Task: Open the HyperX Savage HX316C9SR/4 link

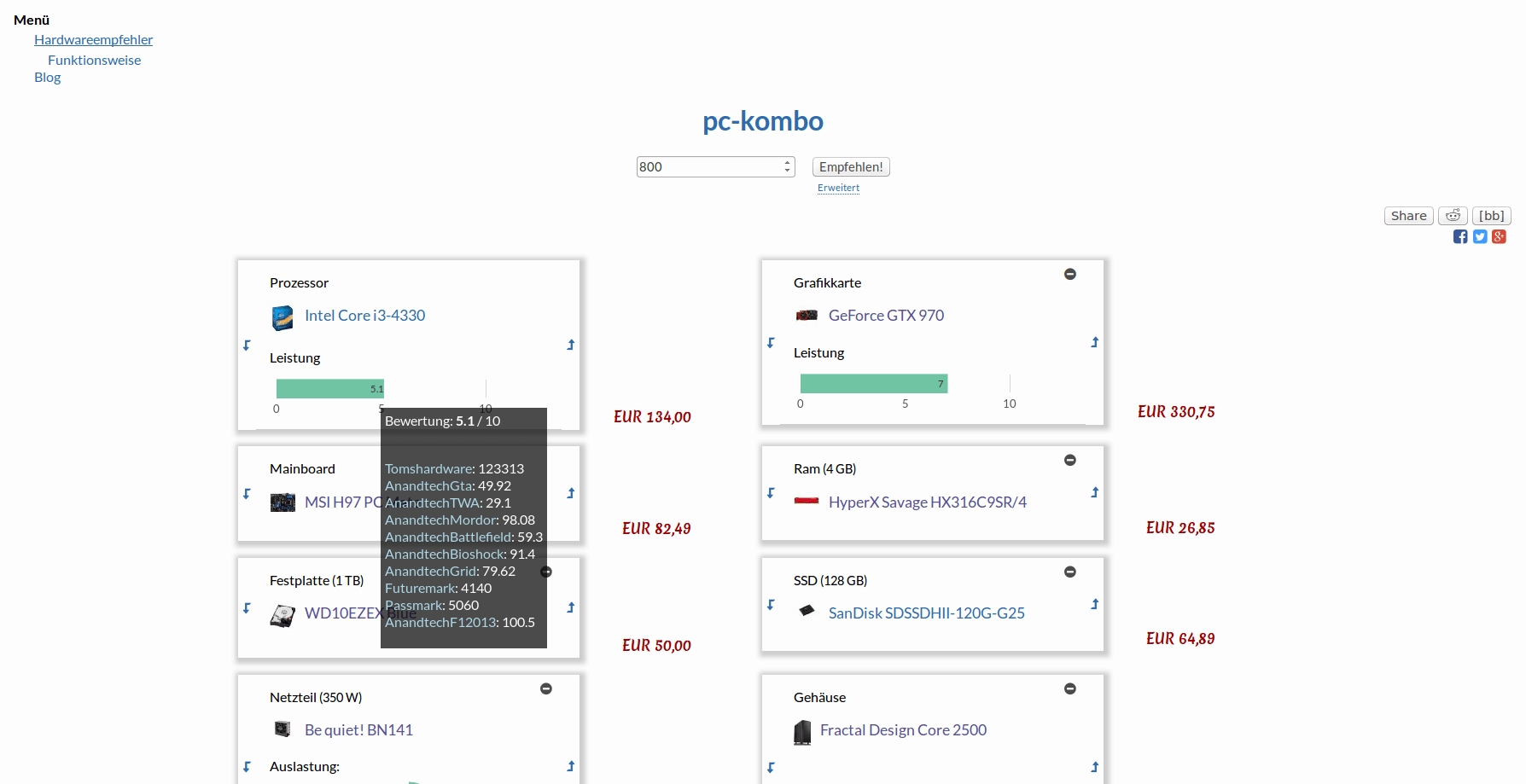Action: click(x=928, y=502)
